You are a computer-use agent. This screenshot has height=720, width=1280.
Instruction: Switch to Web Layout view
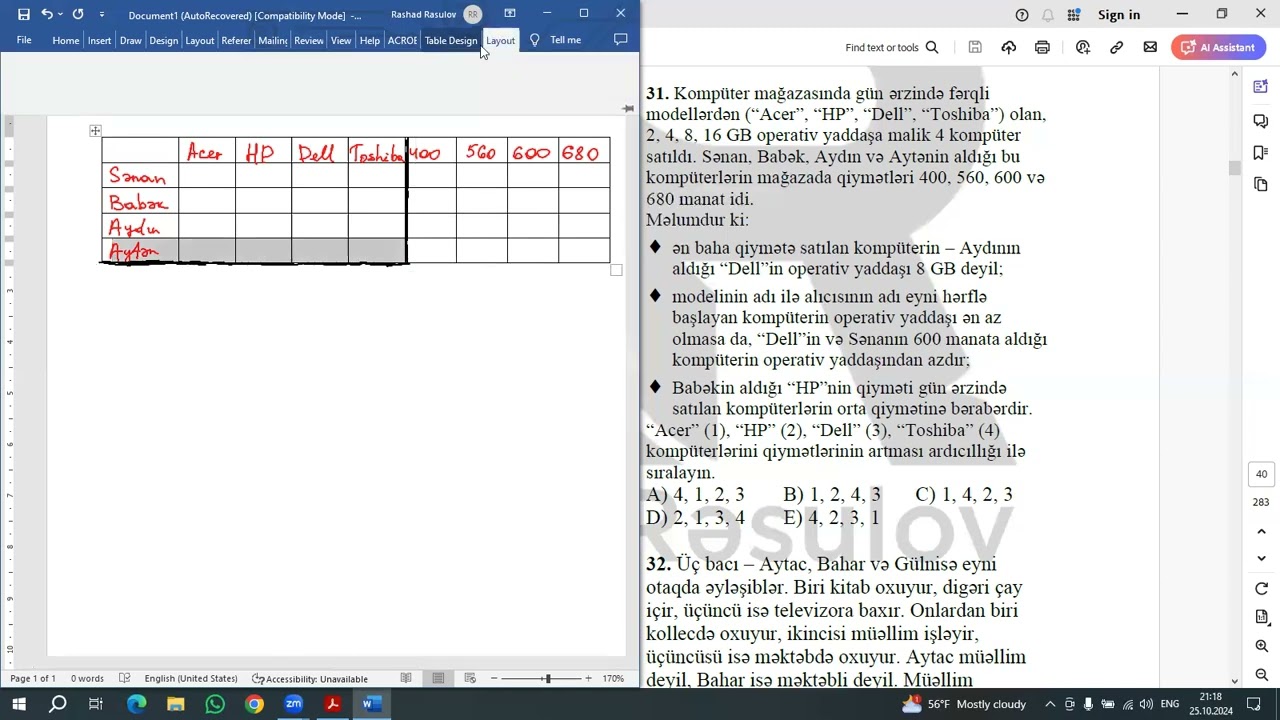tap(470, 678)
